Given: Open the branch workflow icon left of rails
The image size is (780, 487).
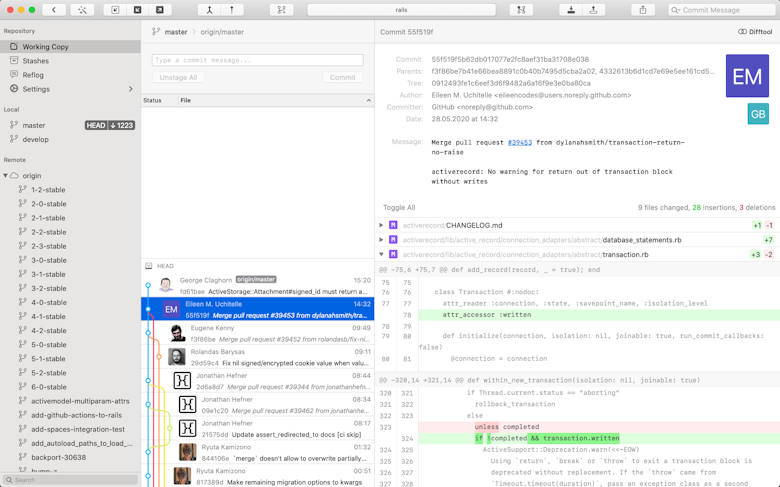Looking at the screenshot, I should [x=282, y=9].
